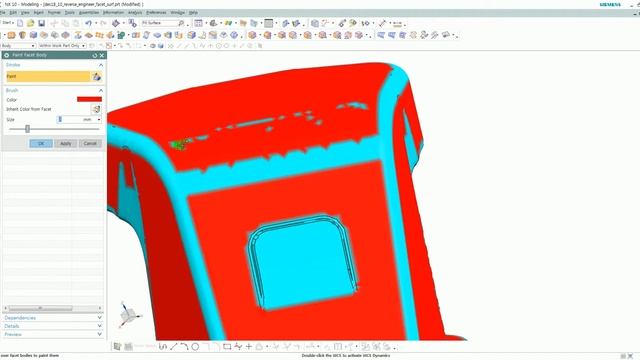The width and height of the screenshot is (640, 360).
Task: Click the first orange block icon in second toolbar
Action: 11,36
